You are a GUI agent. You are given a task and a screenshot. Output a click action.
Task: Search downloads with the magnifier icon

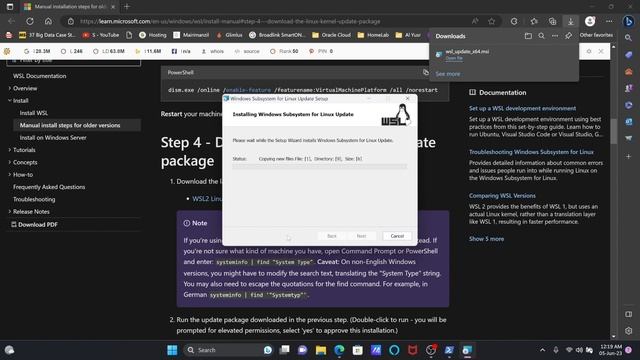541,36
